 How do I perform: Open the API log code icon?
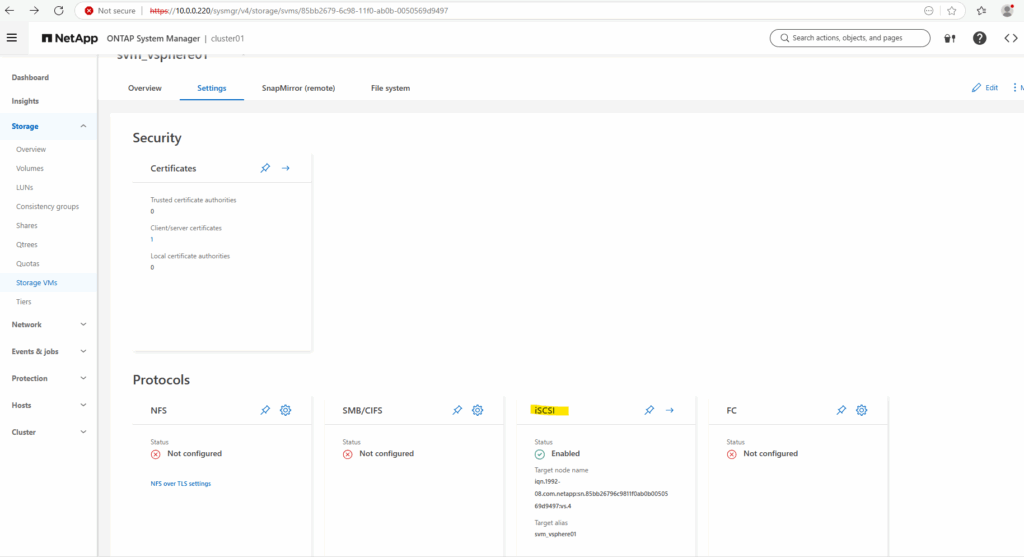point(1011,38)
